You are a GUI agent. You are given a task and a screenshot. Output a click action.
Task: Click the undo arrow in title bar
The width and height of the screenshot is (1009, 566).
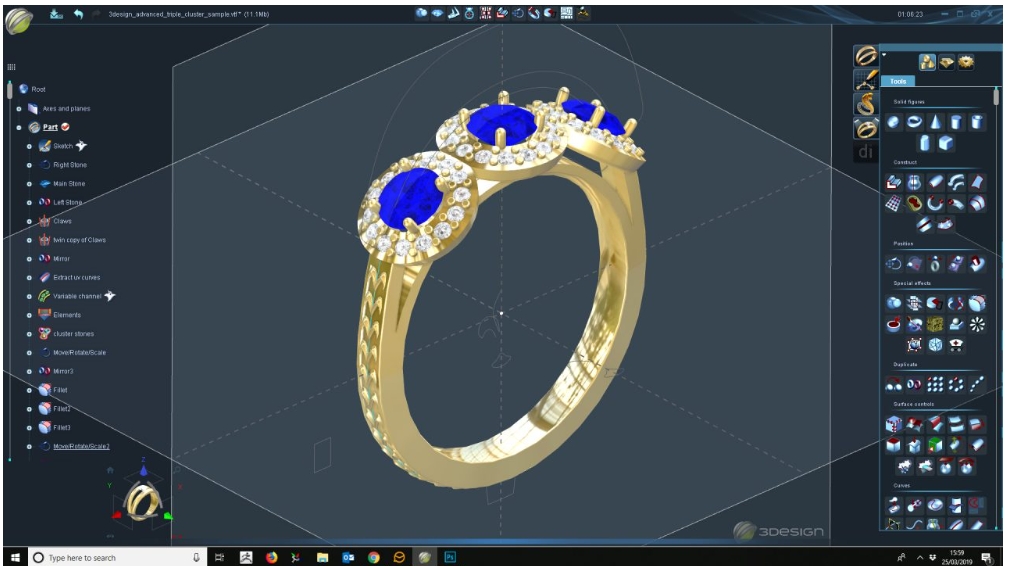click(78, 14)
